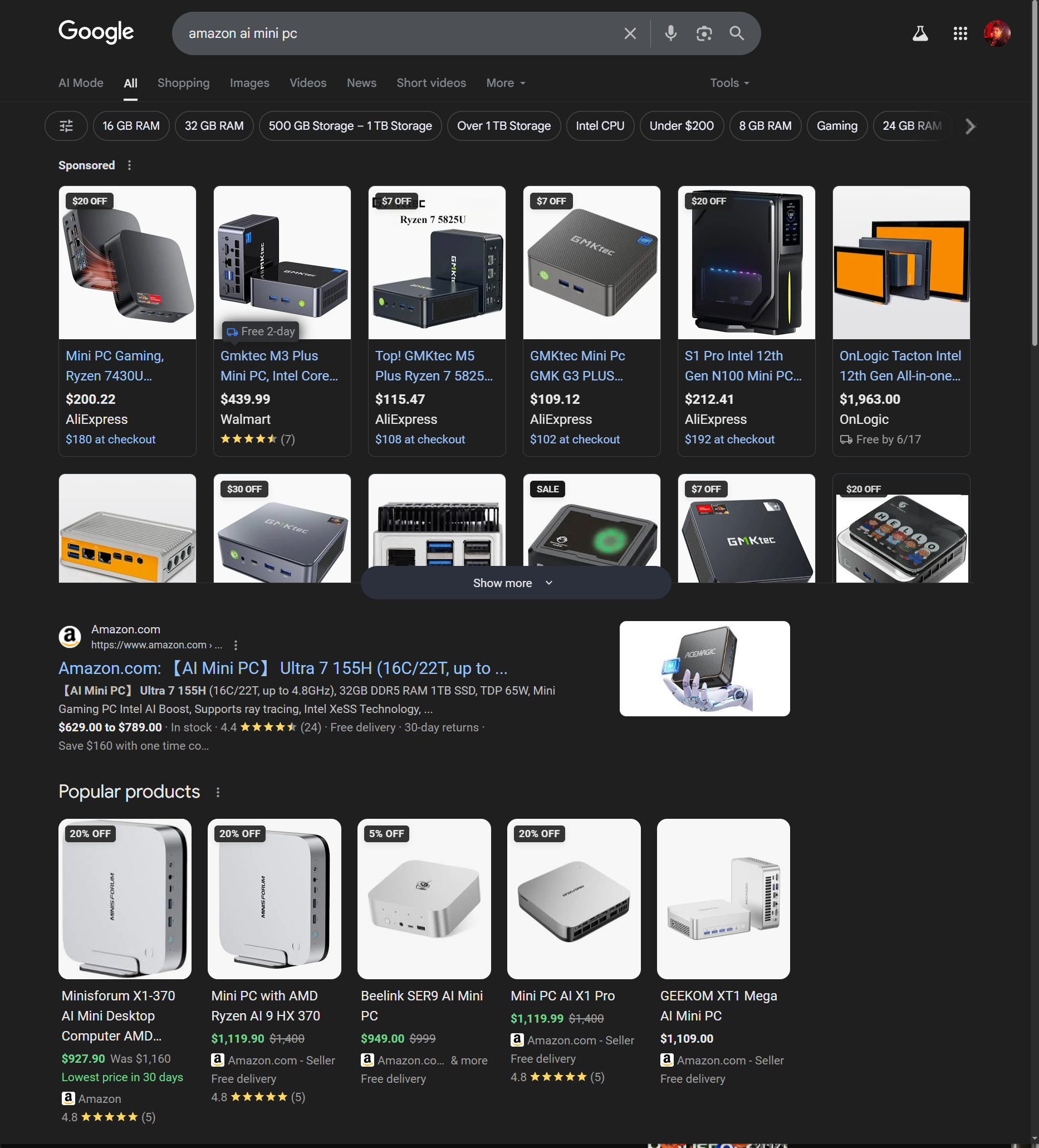Click the ACEMAGIC mini PC result thumbnail
Image resolution: width=1039 pixels, height=1148 pixels.
coord(704,668)
